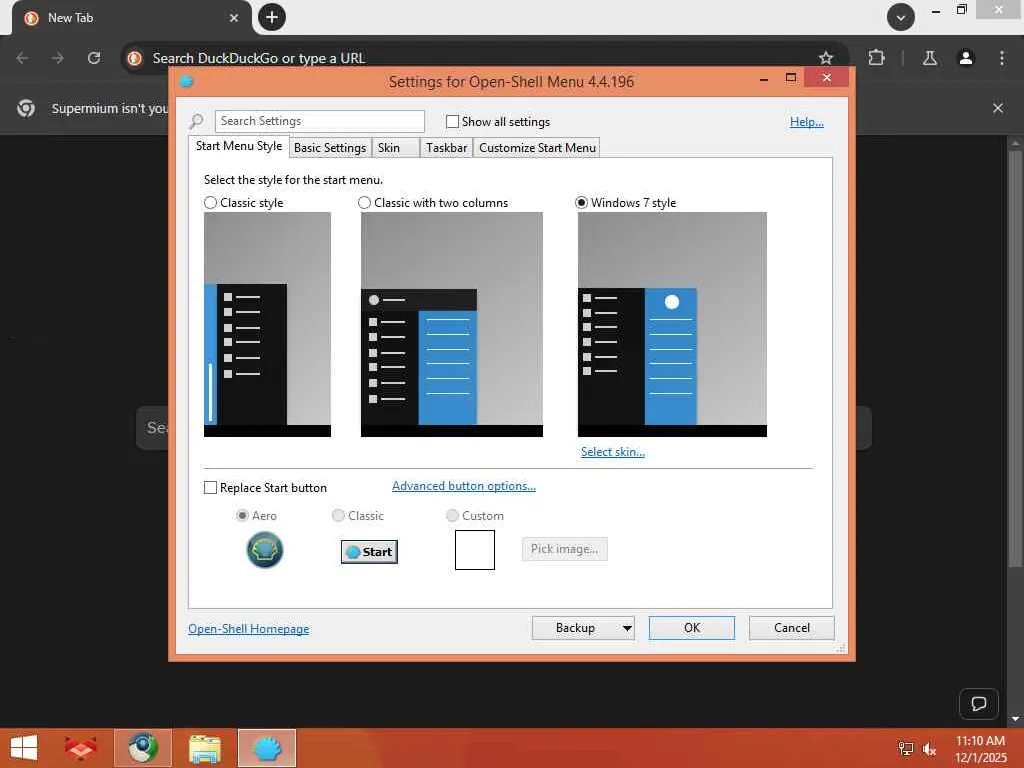Expand the browser tab search dropdown
Screen dimensions: 1024x768
pyautogui.click(x=901, y=17)
